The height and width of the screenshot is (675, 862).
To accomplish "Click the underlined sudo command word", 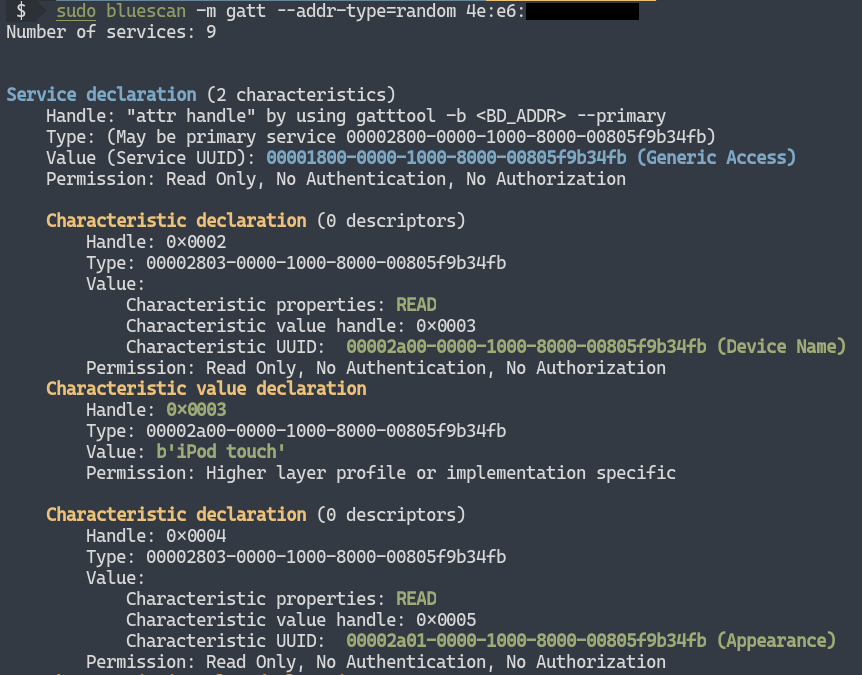I will 76,11.
